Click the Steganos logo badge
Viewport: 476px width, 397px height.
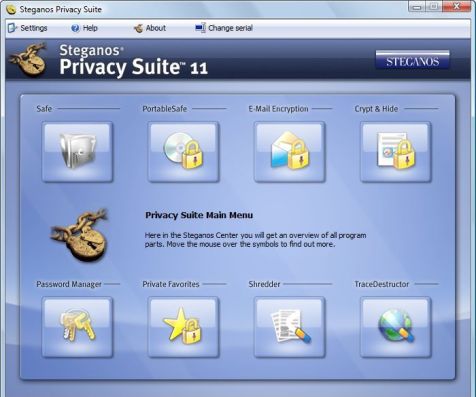coord(412,60)
